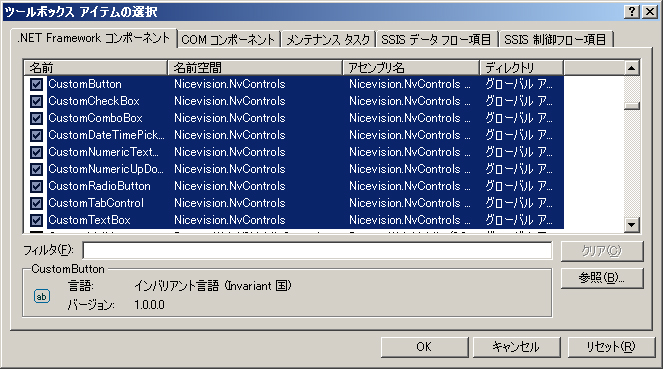Click the title bar help question-mark button
Viewport: 663px width, 369px height.
[632, 11]
